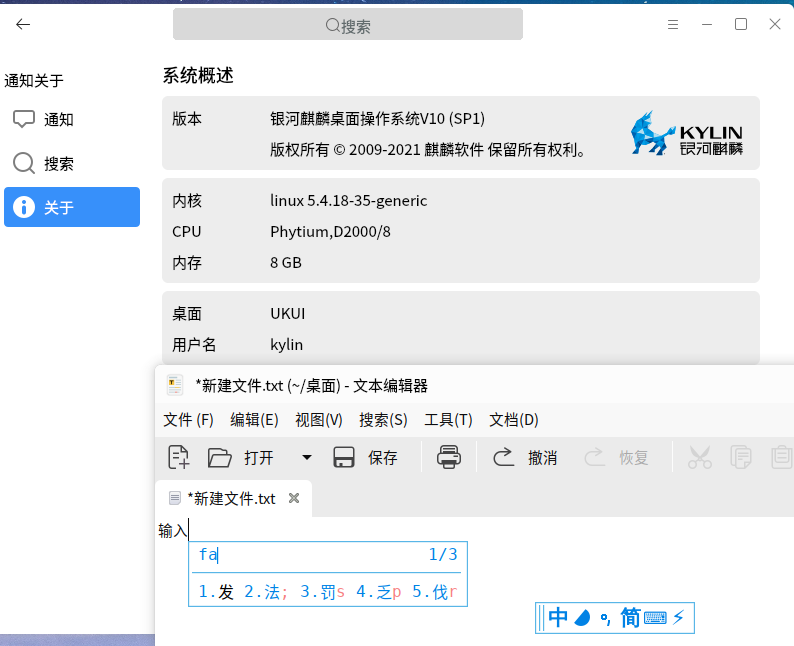Click text editor title bar icon
Image resolution: width=794 pixels, height=646 pixels.
click(x=175, y=385)
